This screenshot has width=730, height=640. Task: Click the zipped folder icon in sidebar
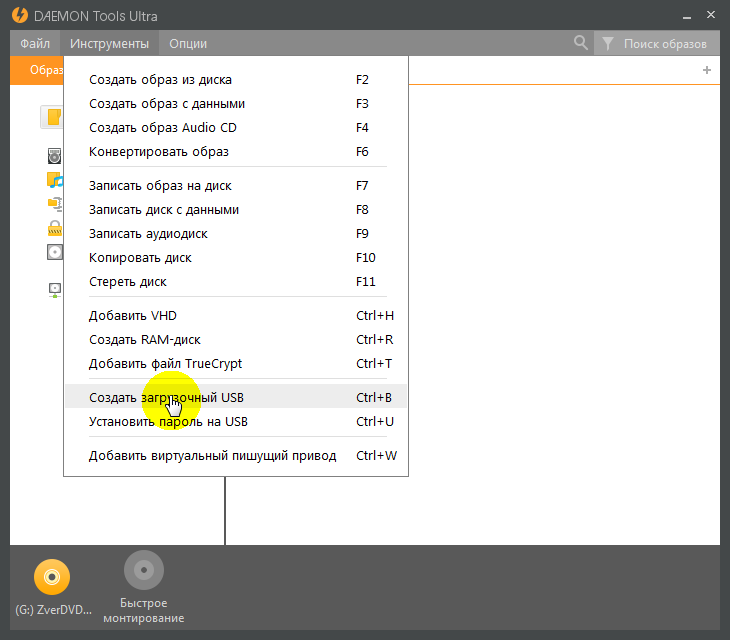pyautogui.click(x=55, y=204)
